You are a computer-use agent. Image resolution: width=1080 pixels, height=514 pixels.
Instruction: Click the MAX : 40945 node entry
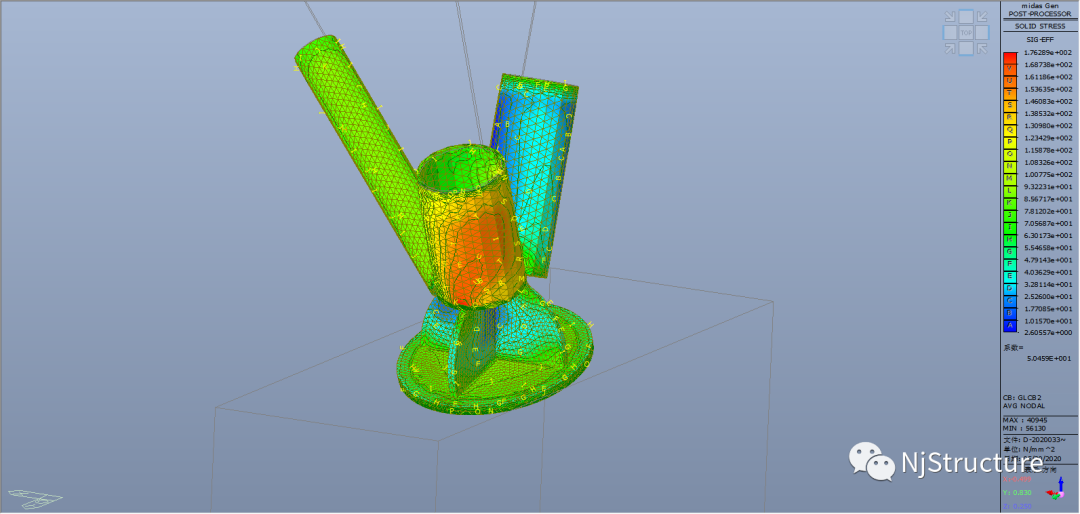(1024, 420)
